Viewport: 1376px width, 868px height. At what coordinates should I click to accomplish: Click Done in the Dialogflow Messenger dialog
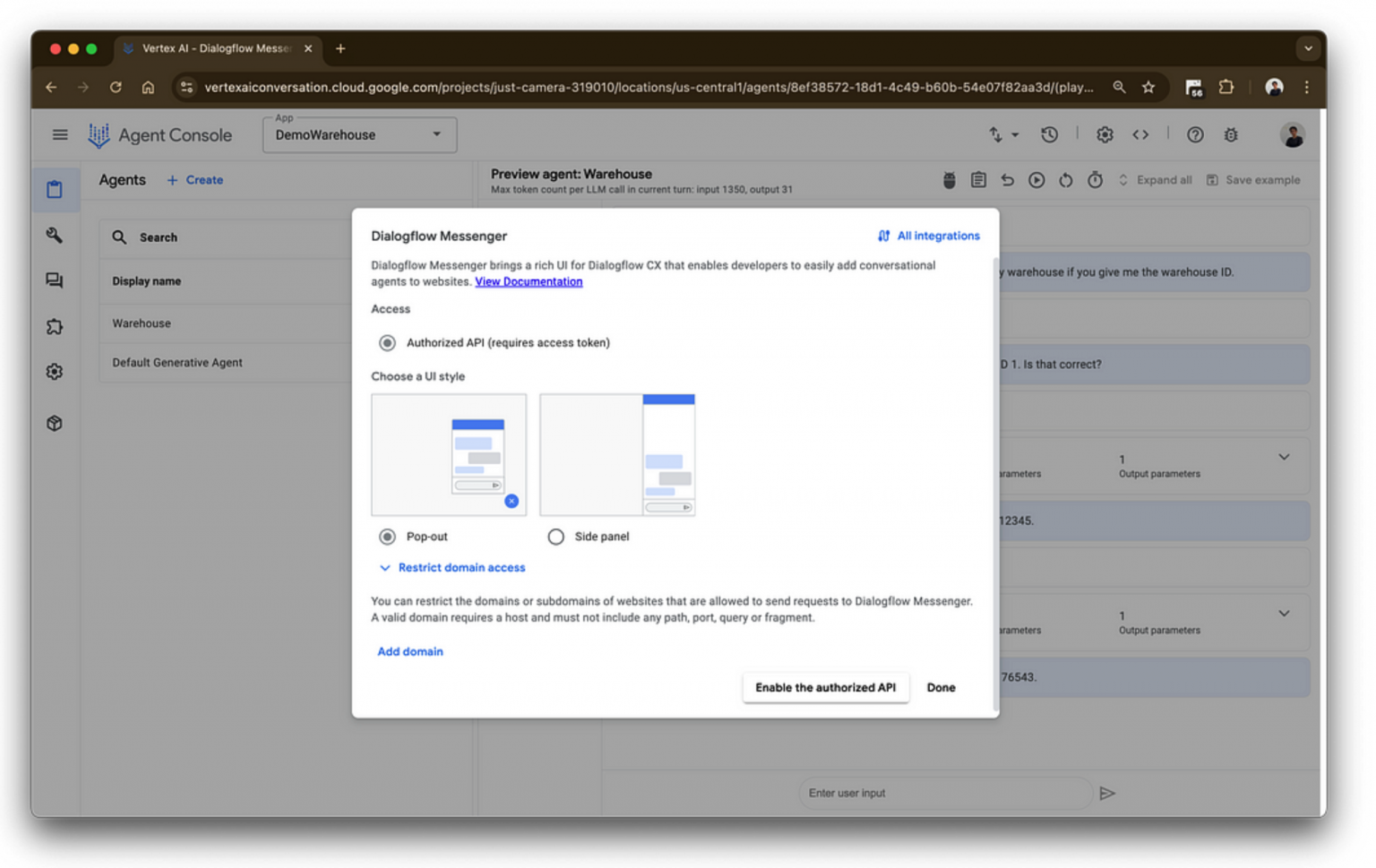(941, 687)
